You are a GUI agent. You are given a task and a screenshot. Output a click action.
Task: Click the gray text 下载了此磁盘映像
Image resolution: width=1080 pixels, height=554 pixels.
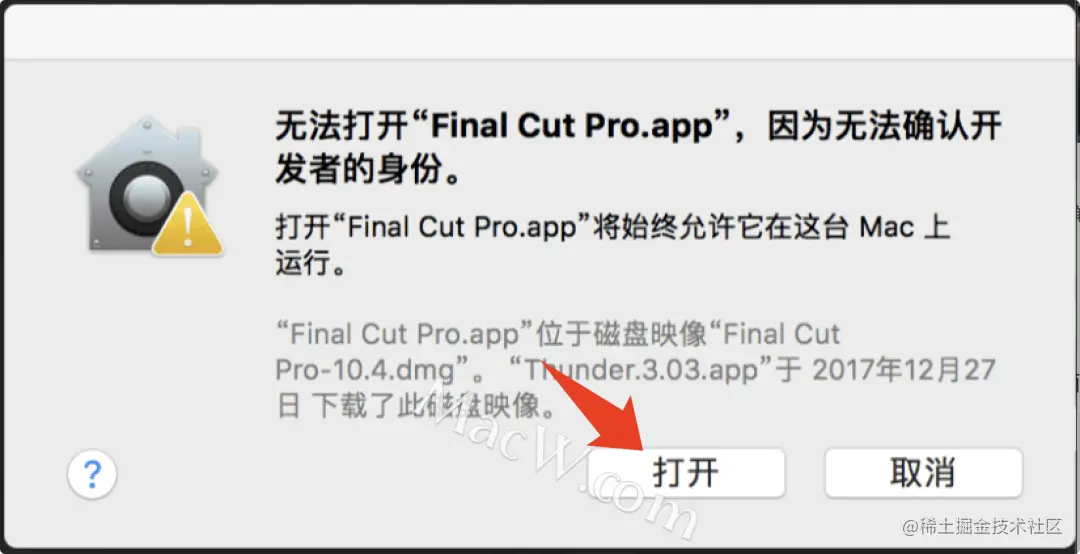pyautogui.click(x=425, y=407)
